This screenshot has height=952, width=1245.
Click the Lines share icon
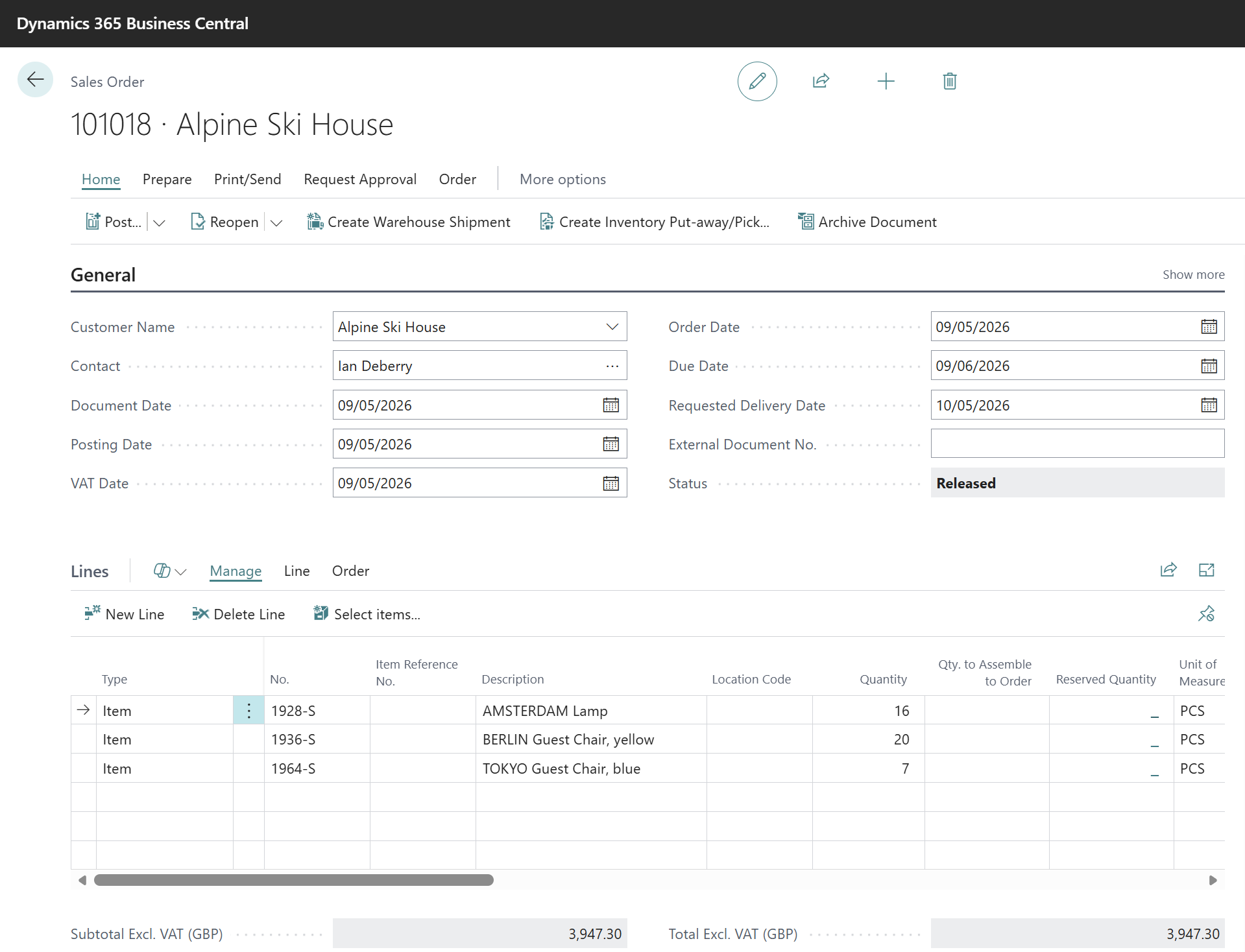tap(1168, 570)
